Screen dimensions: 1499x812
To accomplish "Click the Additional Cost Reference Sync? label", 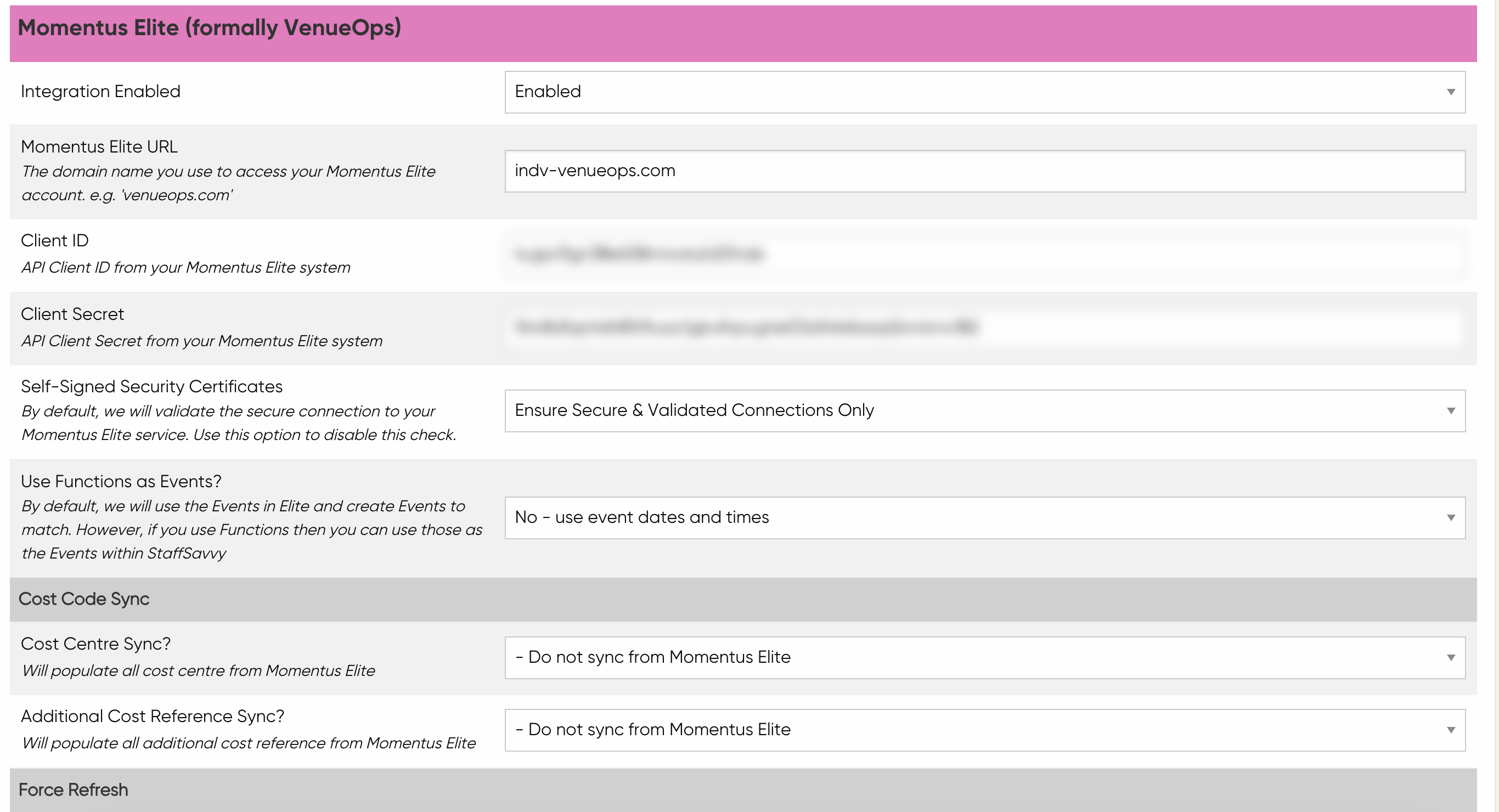I will click(153, 717).
